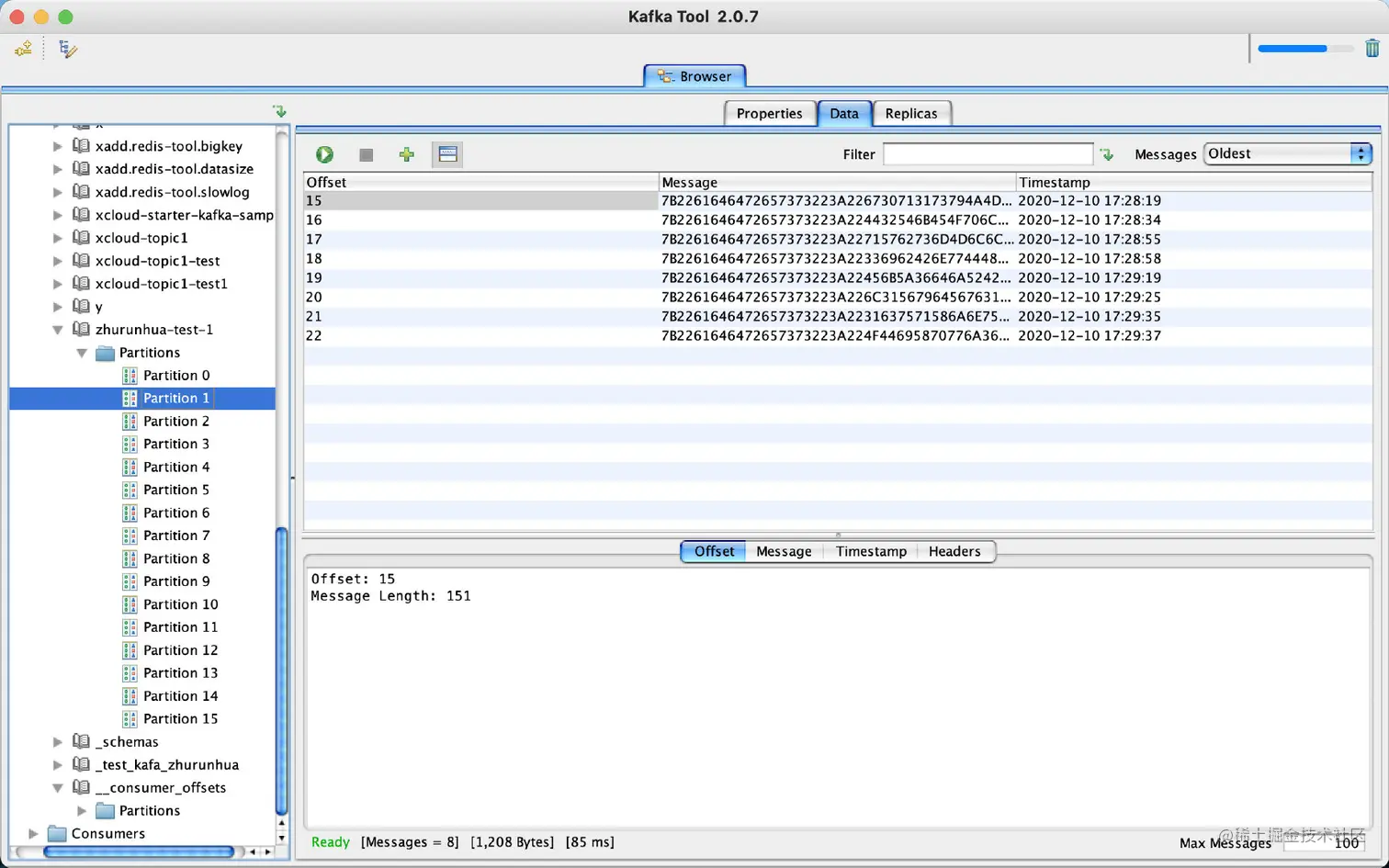Click the tree panel vertical scrollbar
The image size is (1389, 868).
[282, 671]
